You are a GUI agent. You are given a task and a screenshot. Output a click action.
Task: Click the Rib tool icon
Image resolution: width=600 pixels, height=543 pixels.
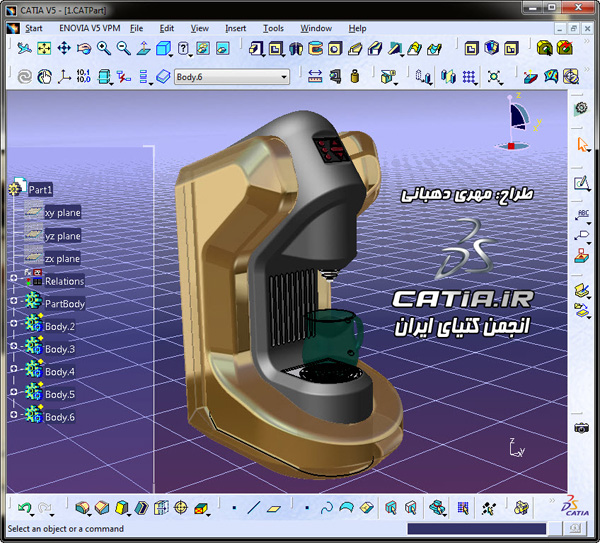(355, 49)
